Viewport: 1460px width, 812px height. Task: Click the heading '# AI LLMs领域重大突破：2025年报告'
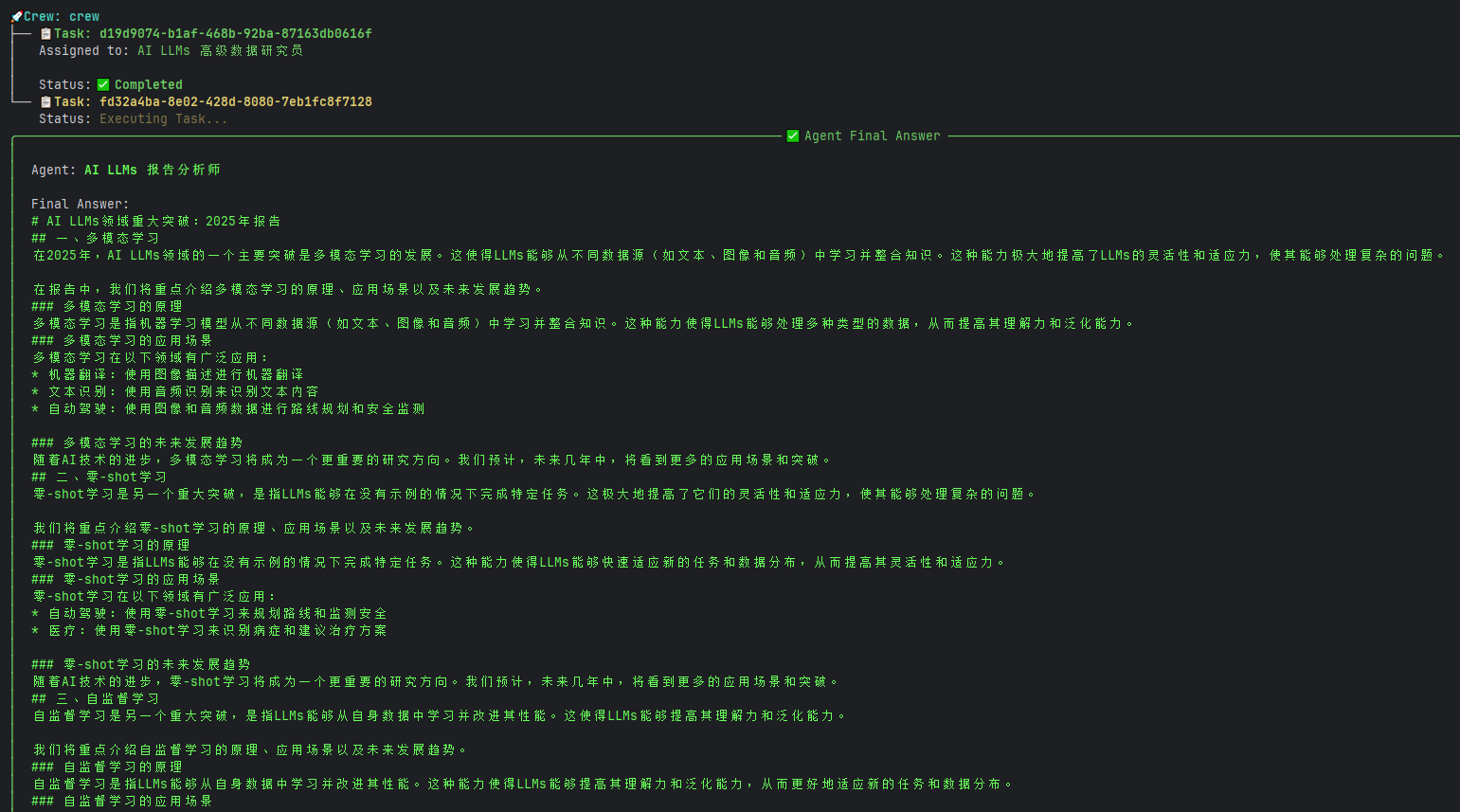[x=156, y=221]
